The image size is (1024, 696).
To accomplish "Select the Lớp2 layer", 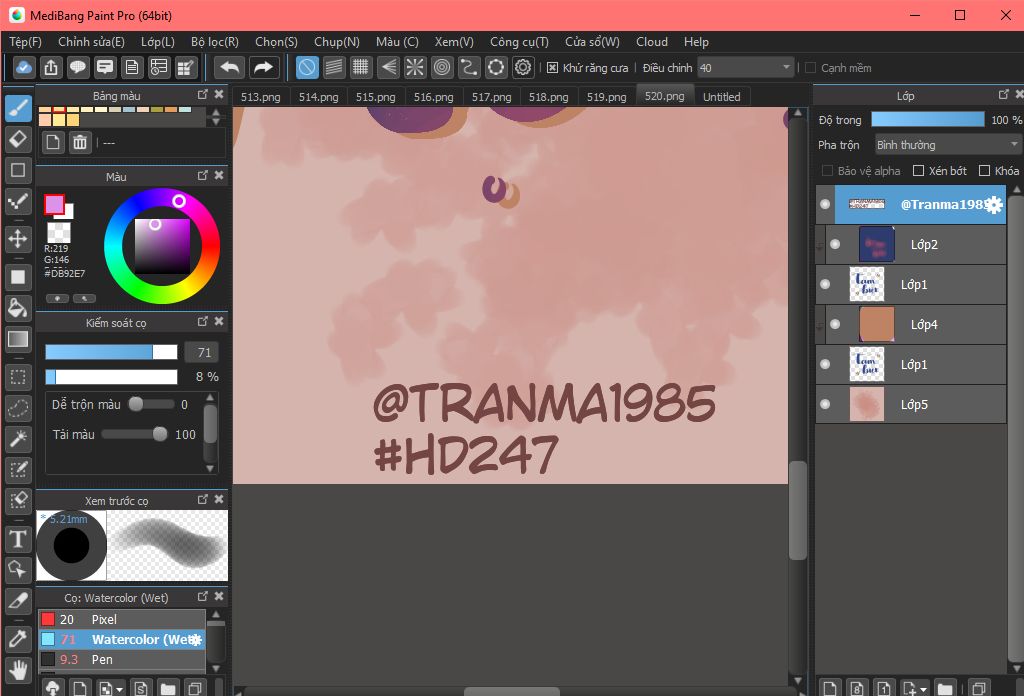I will click(916, 244).
